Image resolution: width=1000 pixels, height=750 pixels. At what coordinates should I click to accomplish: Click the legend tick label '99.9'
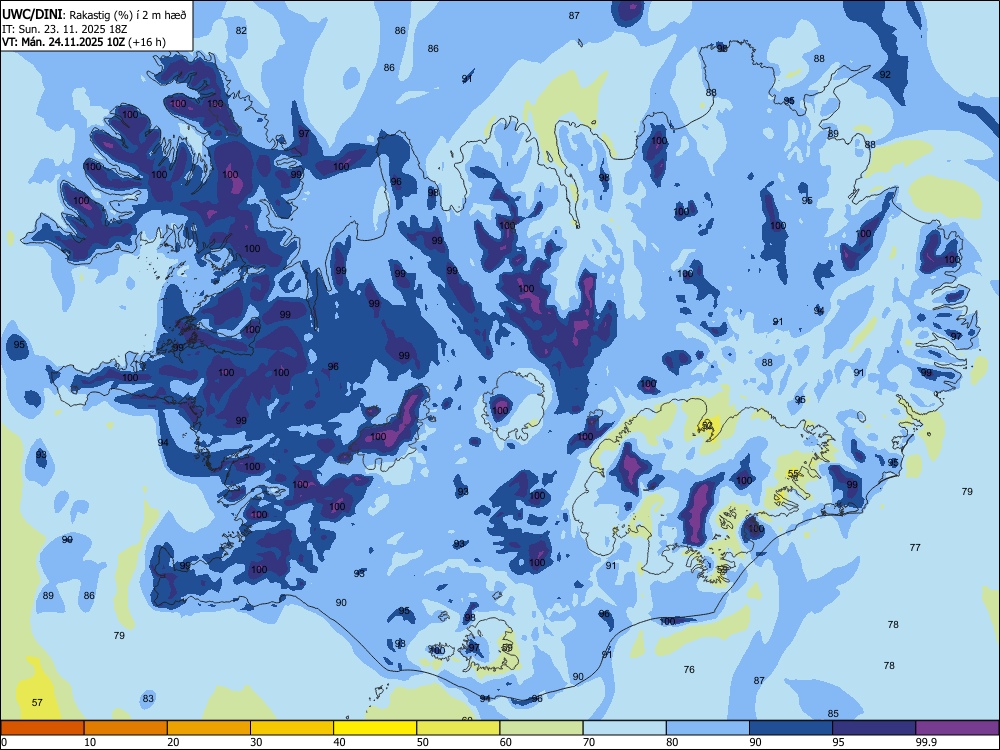[x=927, y=742]
